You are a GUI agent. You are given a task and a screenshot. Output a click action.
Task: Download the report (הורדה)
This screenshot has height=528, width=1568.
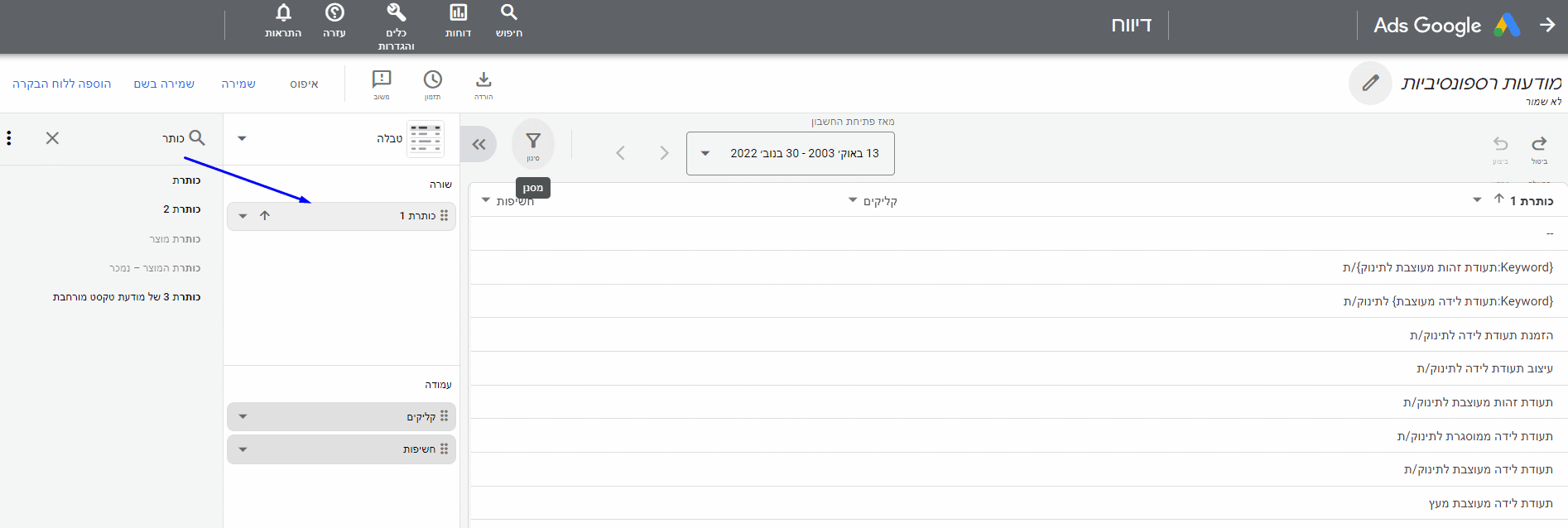[483, 84]
